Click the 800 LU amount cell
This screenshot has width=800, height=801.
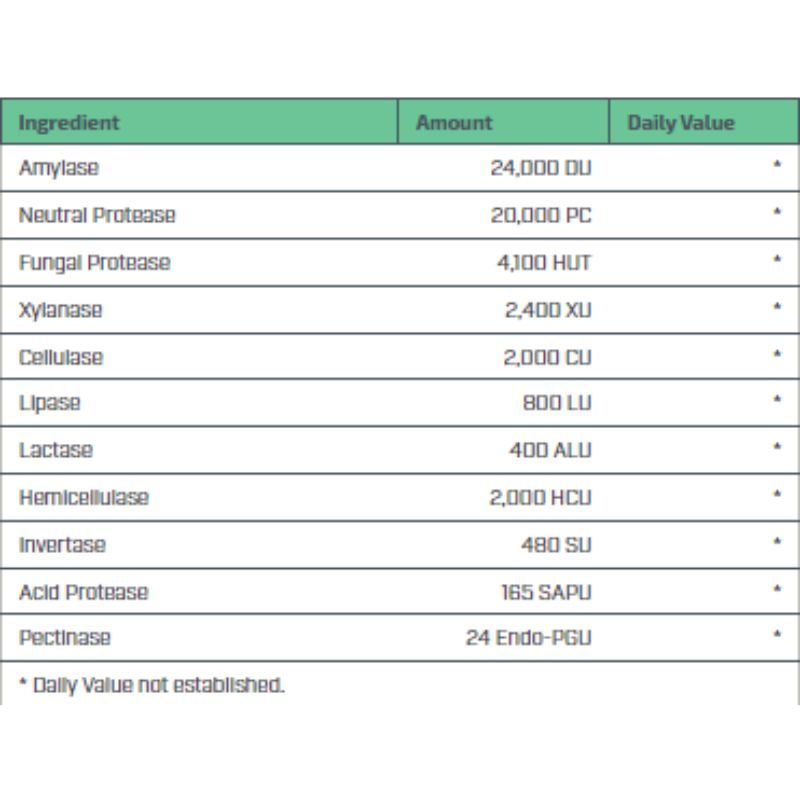557,403
